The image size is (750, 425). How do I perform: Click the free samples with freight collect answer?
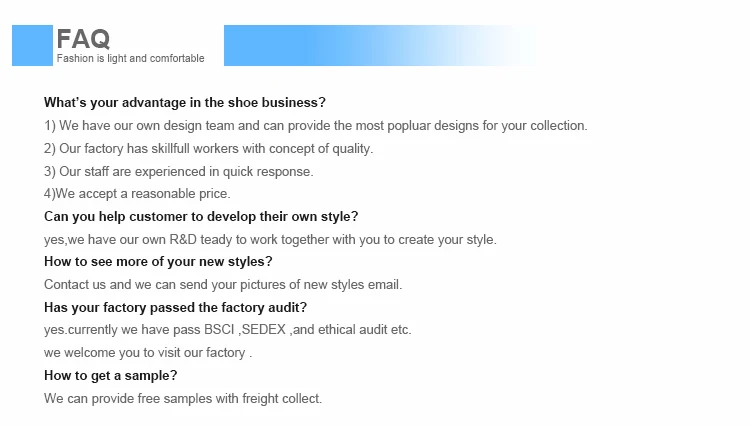click(183, 398)
